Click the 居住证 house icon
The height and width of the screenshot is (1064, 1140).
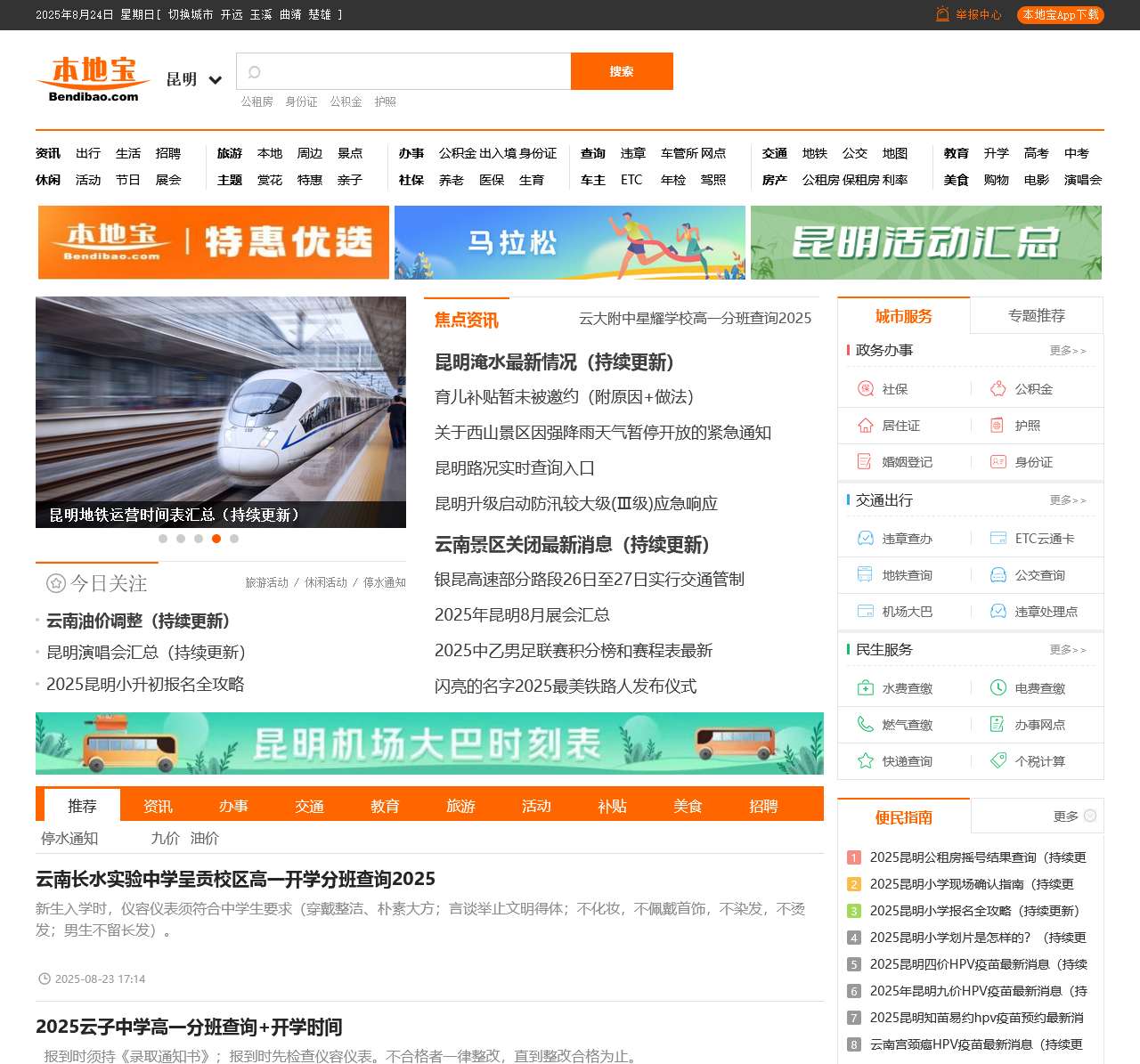click(865, 426)
